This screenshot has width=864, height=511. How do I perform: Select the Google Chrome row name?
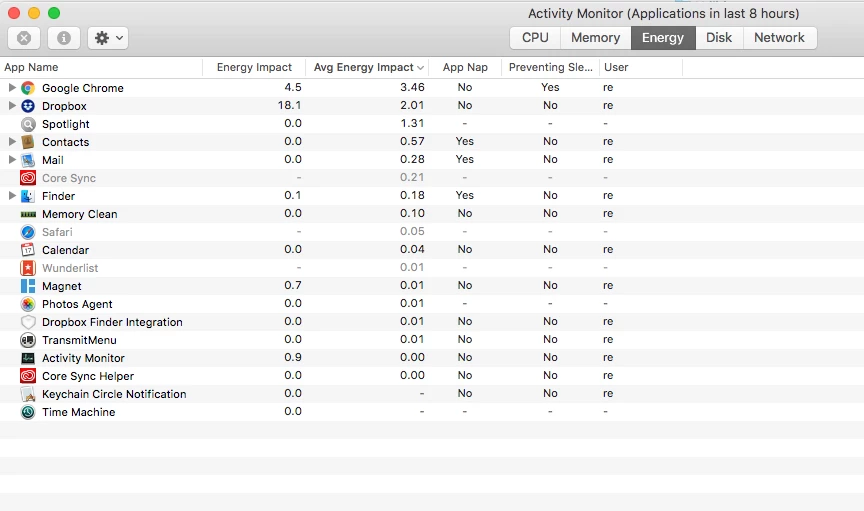point(83,88)
